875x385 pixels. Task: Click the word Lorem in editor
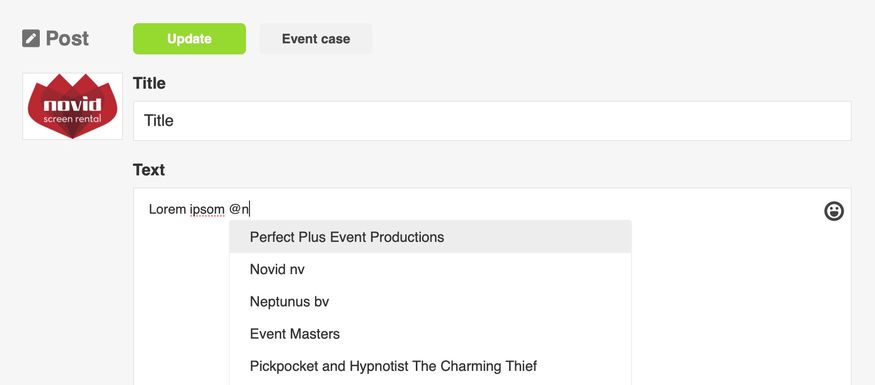[x=167, y=209]
